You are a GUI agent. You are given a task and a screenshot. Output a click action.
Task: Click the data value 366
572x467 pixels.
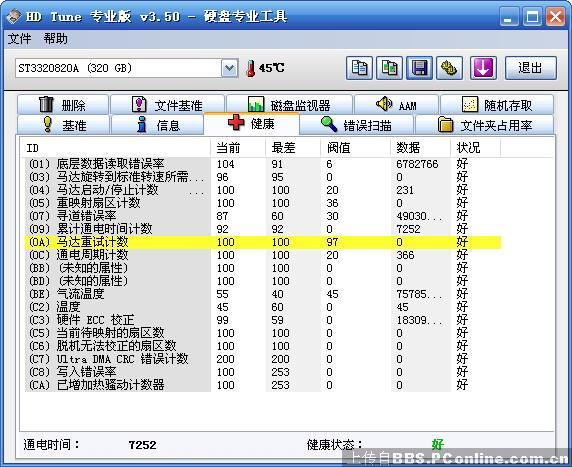pyautogui.click(x=405, y=255)
